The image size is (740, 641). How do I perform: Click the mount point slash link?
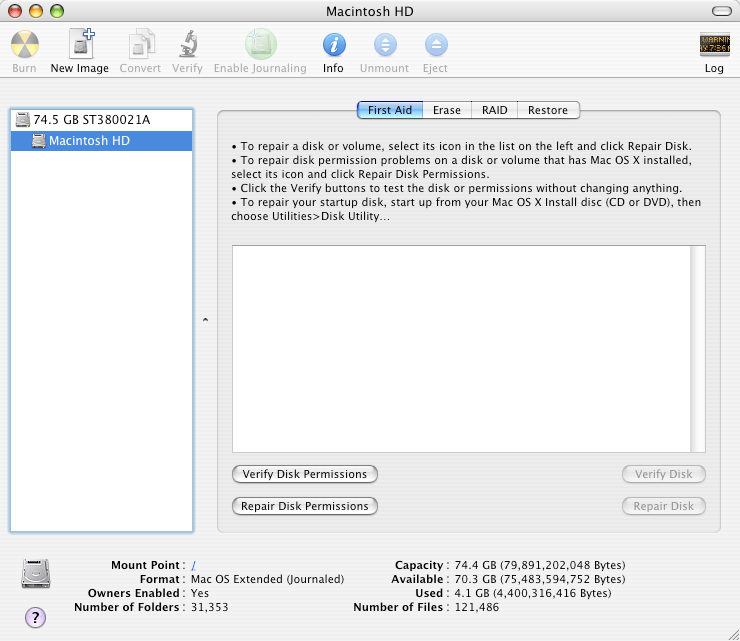[193, 566]
